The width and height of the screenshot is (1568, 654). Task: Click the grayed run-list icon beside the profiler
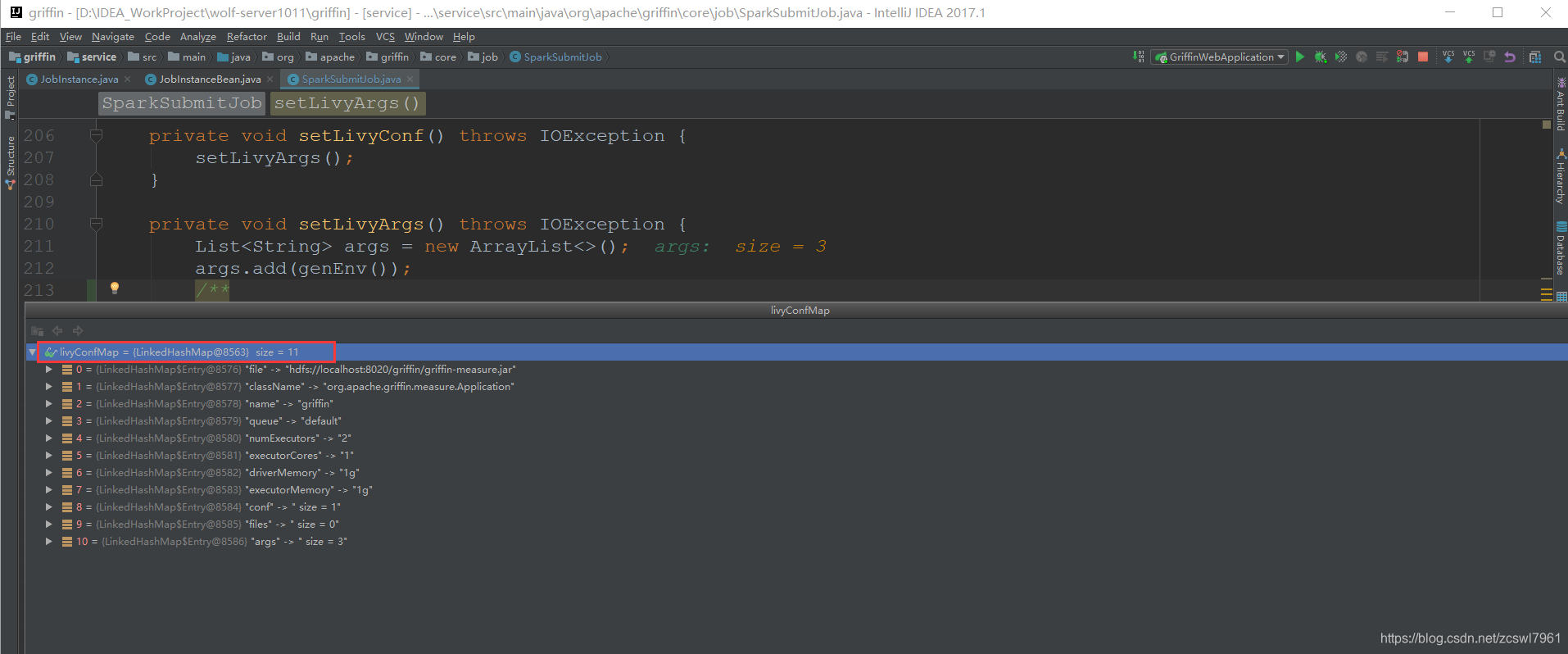[x=1382, y=57]
